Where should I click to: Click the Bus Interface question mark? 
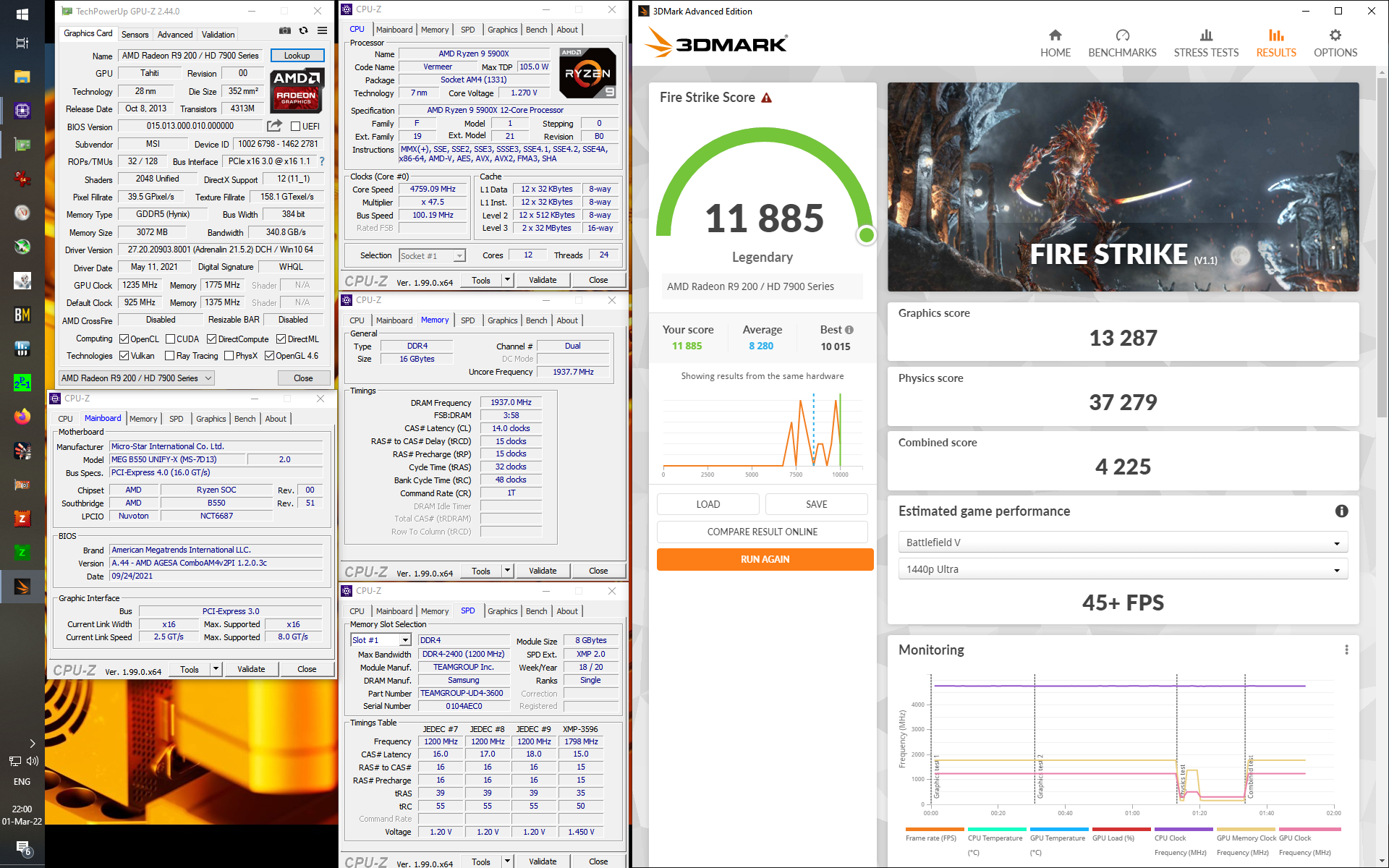coord(322,161)
